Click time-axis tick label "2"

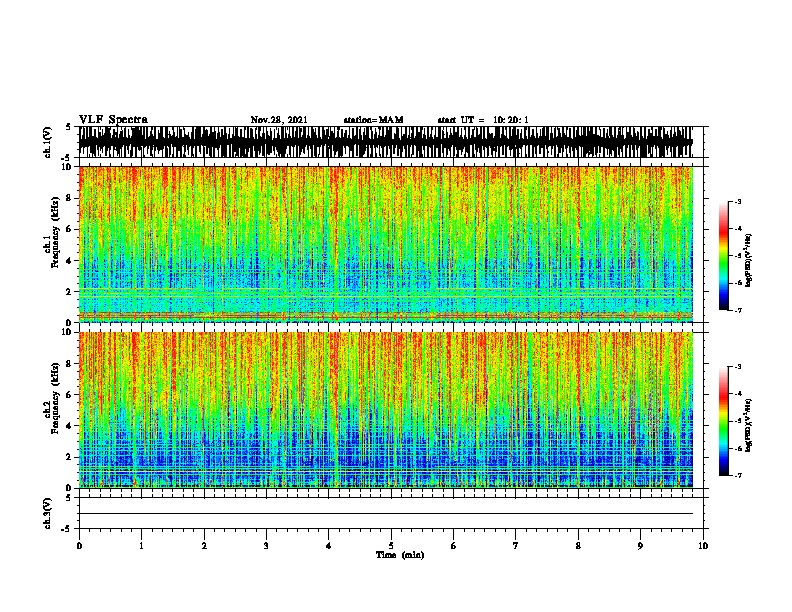[204, 546]
